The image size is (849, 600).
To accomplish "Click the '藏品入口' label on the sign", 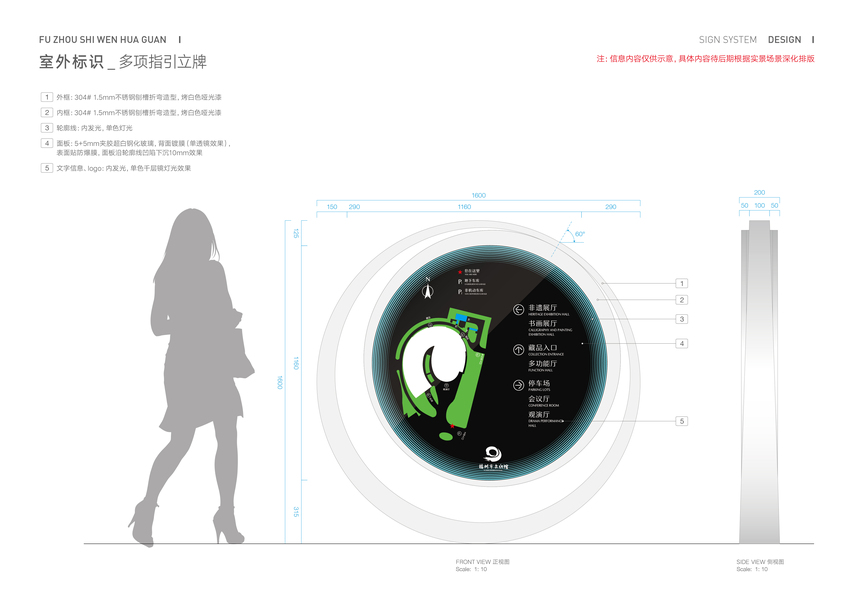I will click(x=543, y=348).
